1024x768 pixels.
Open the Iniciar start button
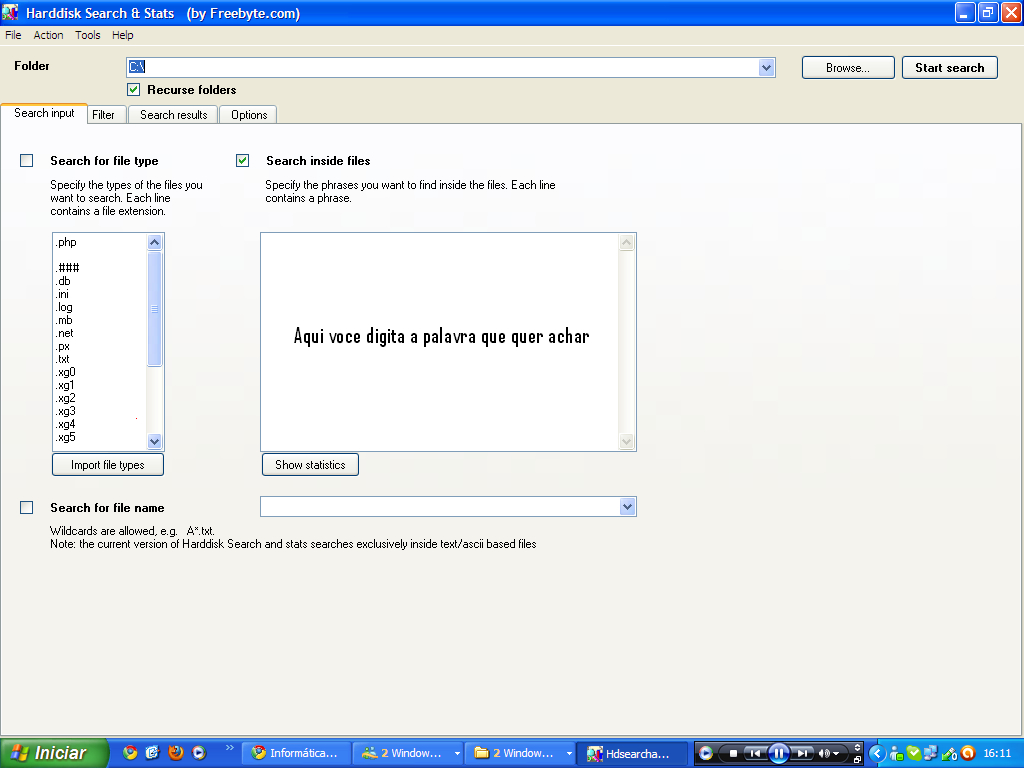tap(54, 753)
